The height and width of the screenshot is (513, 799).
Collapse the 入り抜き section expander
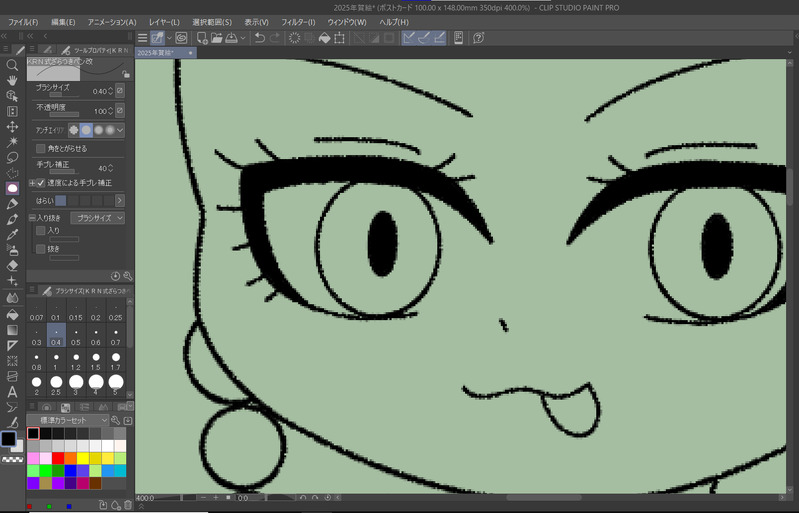pyautogui.click(x=32, y=218)
